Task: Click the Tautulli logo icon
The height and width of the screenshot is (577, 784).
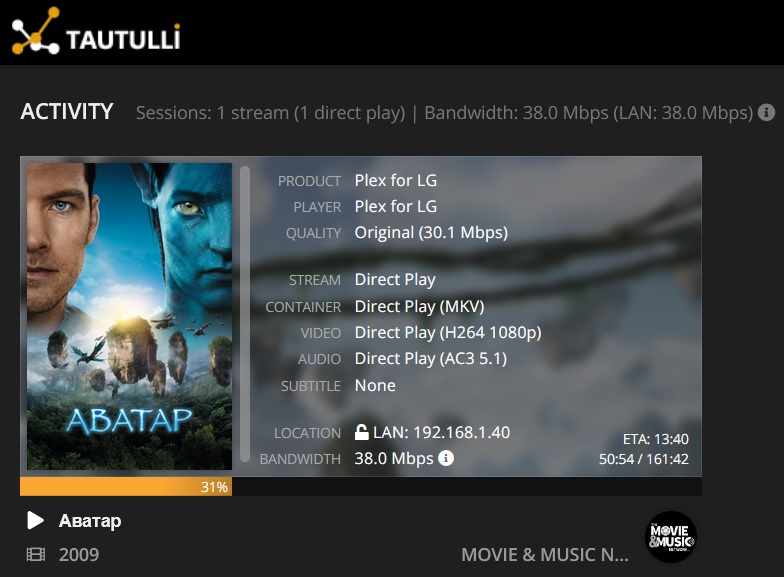Action: coord(36,30)
